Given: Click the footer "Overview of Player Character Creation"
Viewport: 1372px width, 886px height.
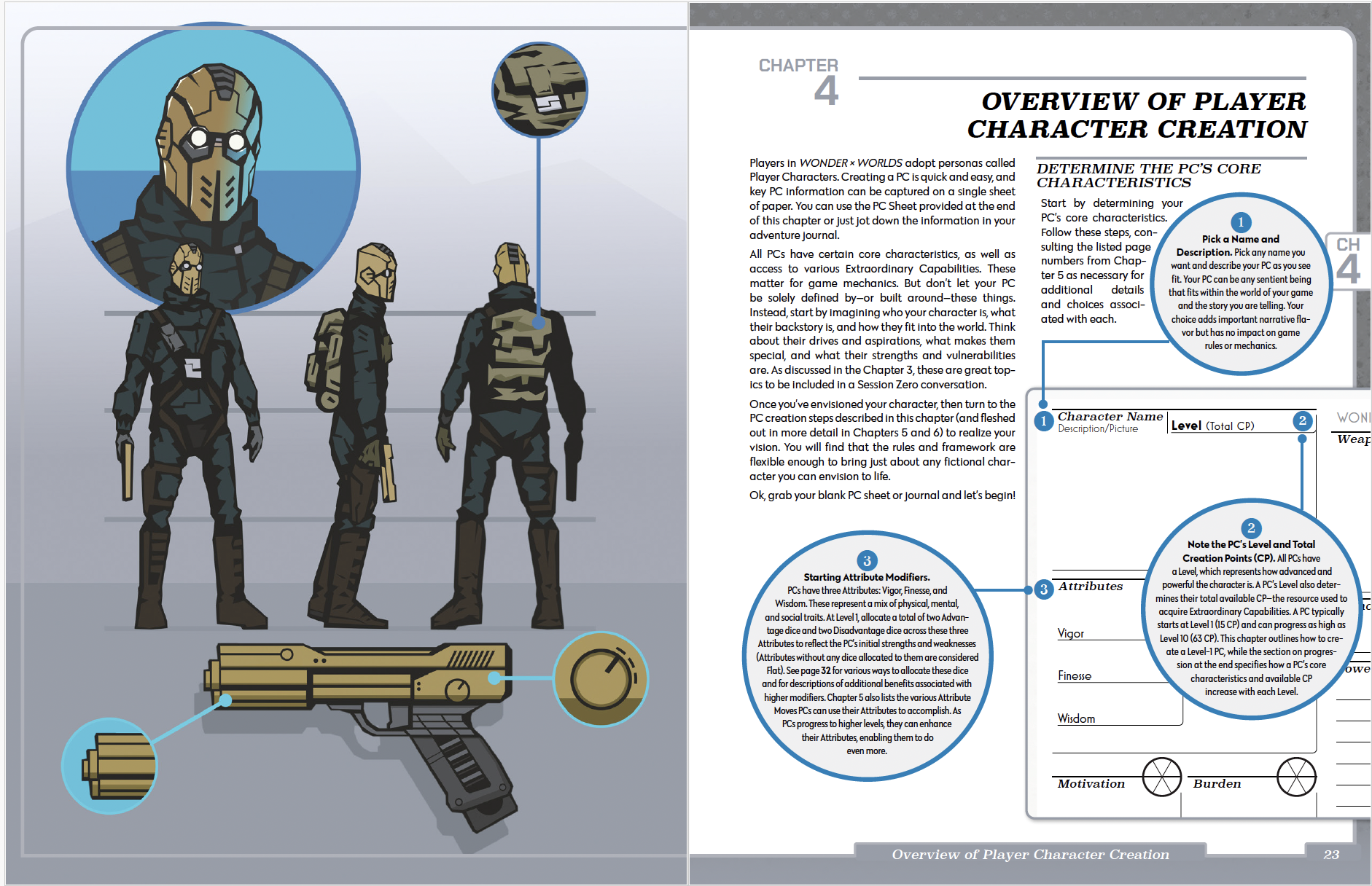Looking at the screenshot, I should coord(1030,854).
